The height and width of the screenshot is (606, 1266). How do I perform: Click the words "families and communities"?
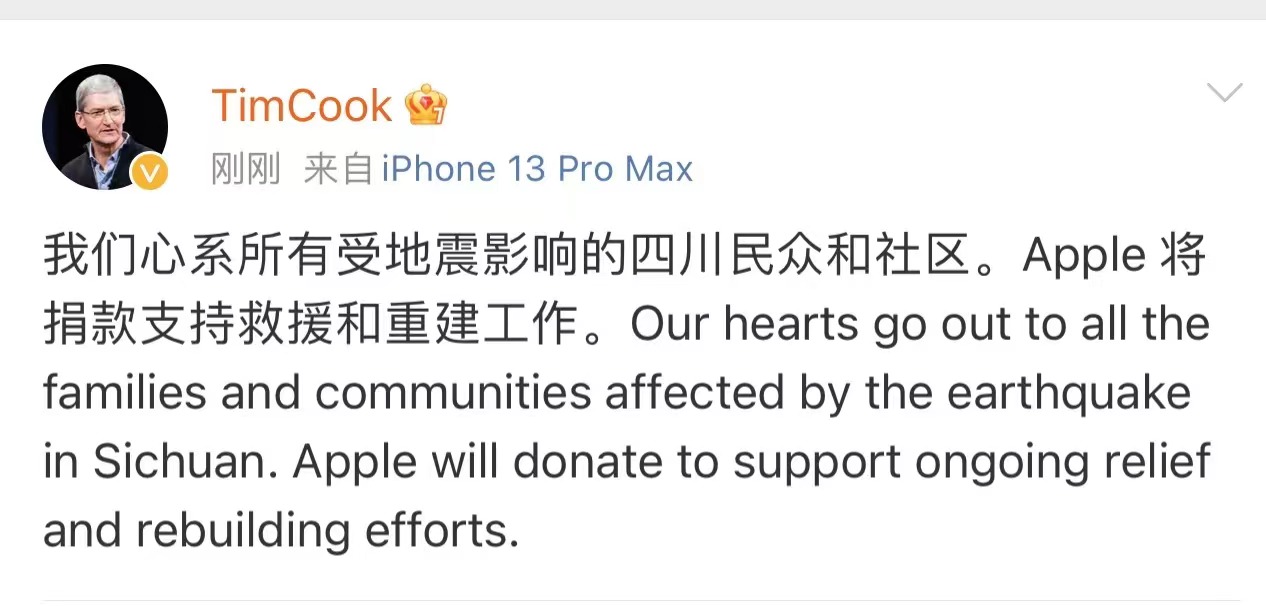tap(317, 394)
